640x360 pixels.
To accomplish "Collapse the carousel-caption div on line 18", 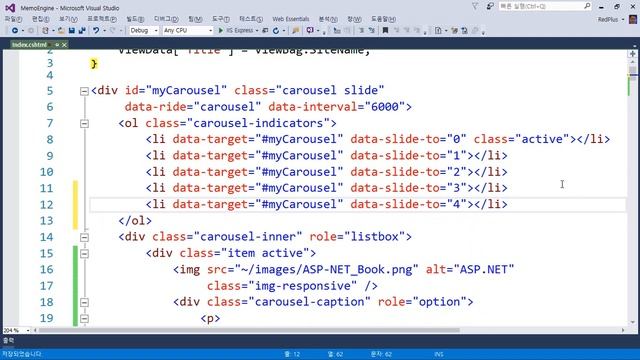I will (84, 302).
